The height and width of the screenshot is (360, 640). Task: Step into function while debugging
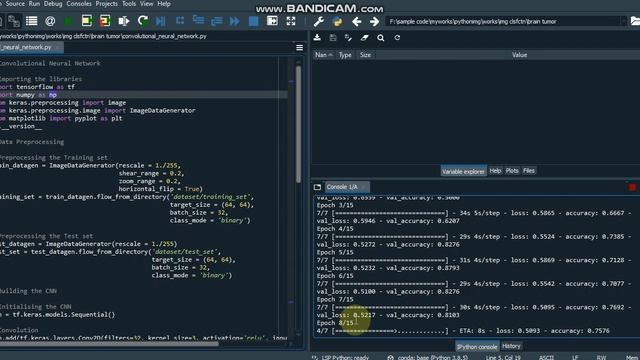[x=198, y=20]
